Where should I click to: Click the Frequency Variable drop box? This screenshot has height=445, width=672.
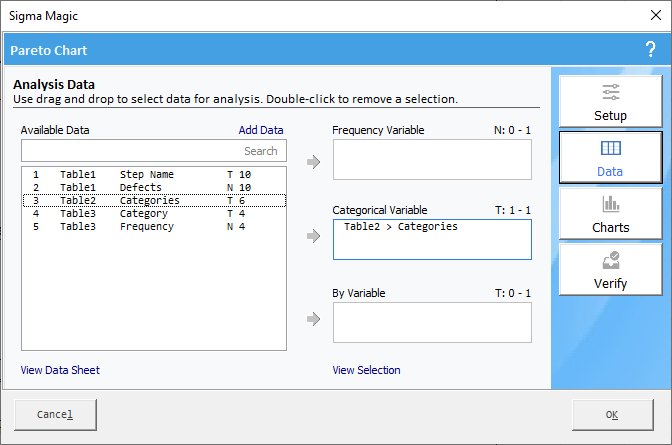(432, 159)
